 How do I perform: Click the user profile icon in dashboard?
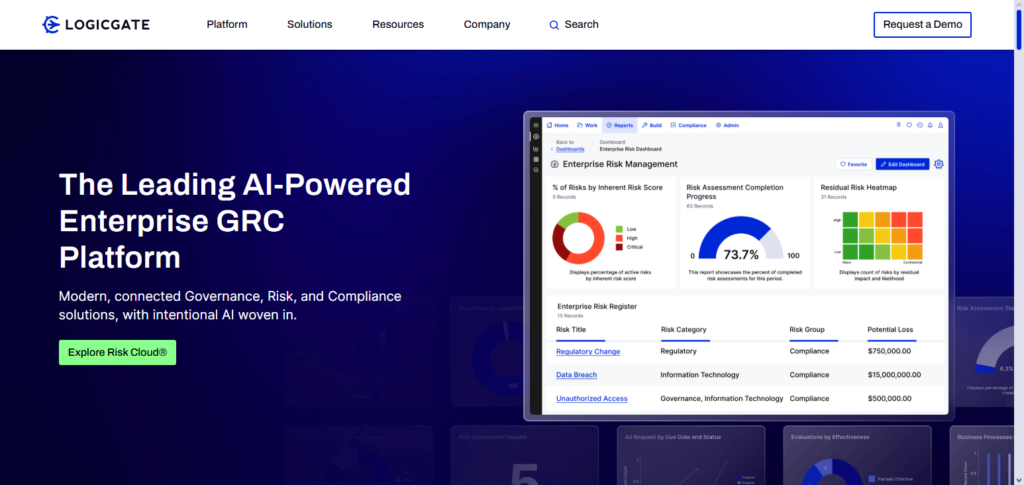(942, 125)
